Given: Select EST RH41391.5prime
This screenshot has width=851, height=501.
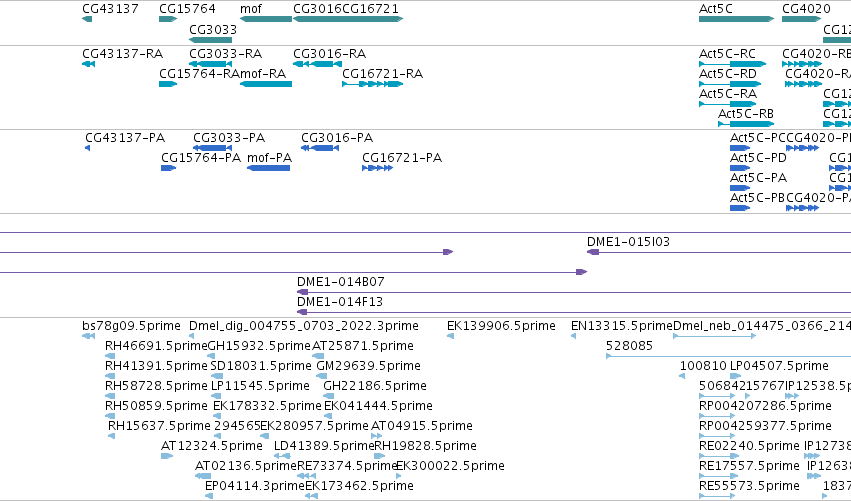Looking at the screenshot, I should [x=110, y=377].
